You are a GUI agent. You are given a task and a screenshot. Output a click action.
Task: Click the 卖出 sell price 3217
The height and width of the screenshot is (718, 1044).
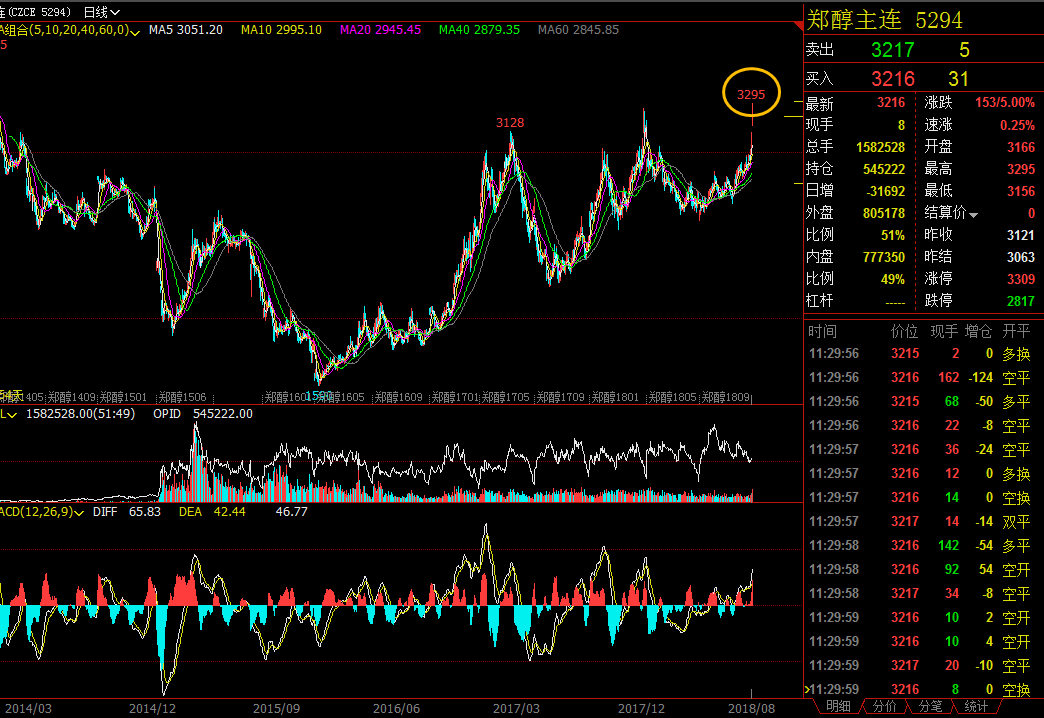(891, 50)
